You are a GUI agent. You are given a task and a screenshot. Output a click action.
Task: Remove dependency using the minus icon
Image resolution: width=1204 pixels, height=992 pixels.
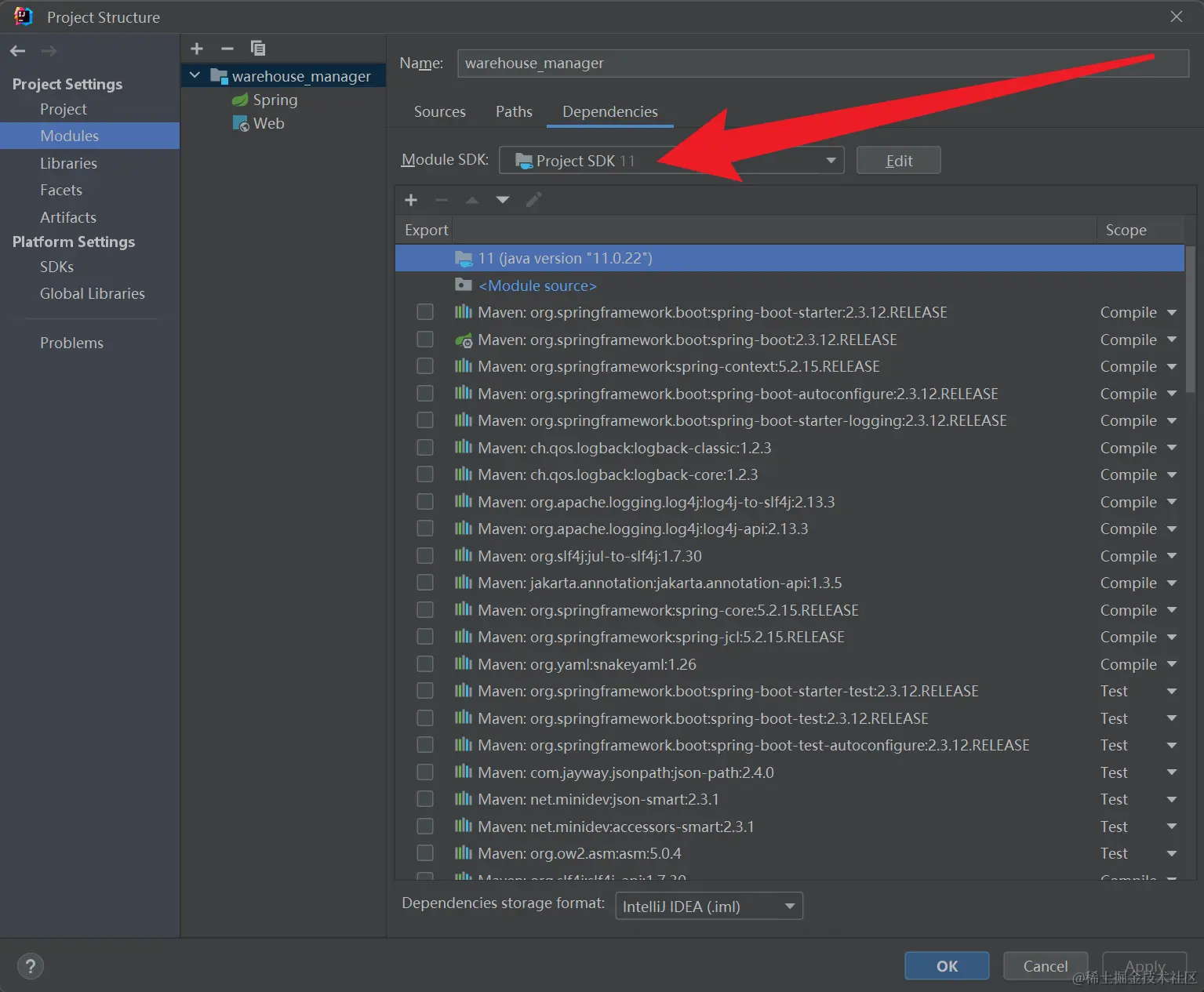tap(442, 200)
